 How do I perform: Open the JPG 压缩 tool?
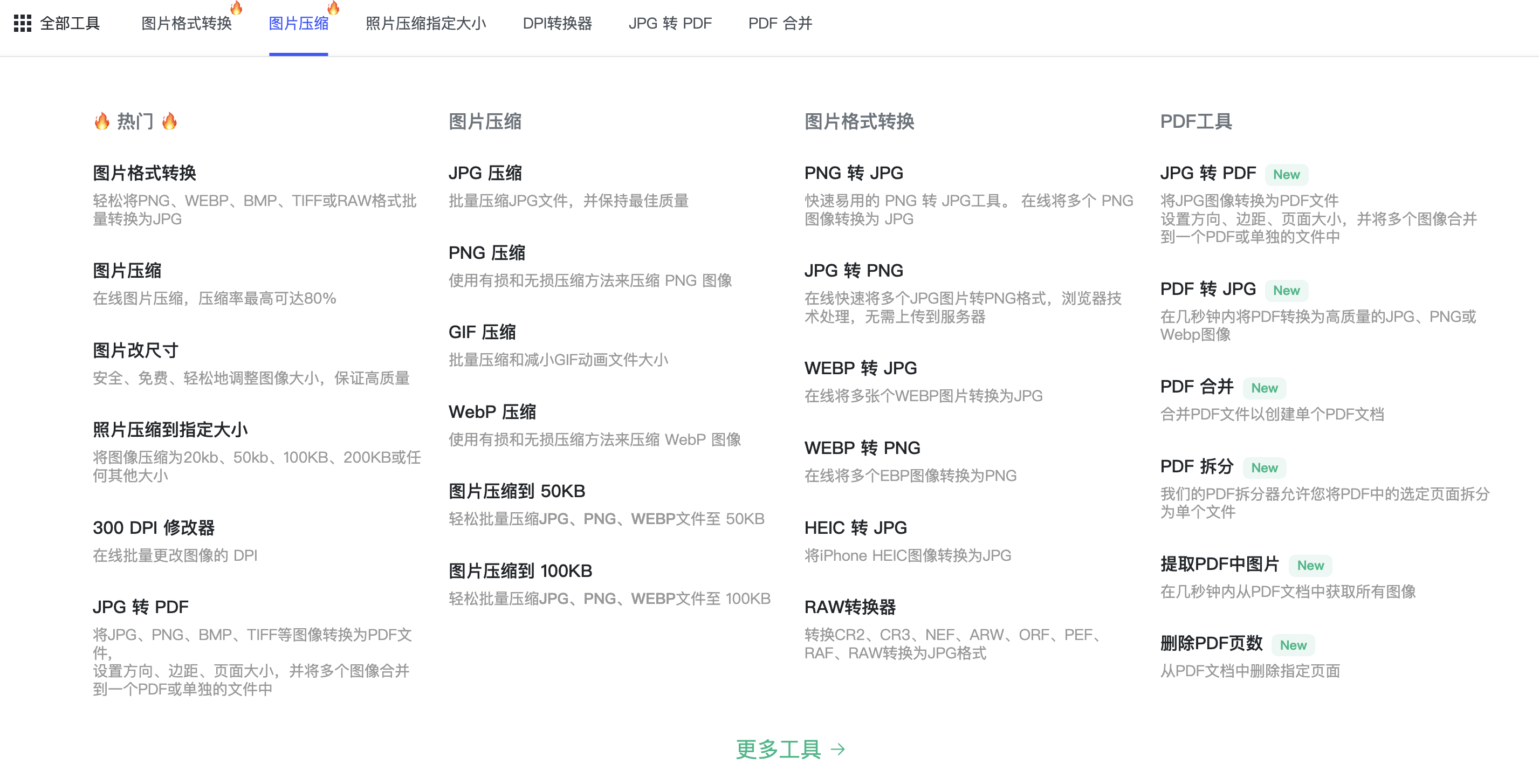485,173
